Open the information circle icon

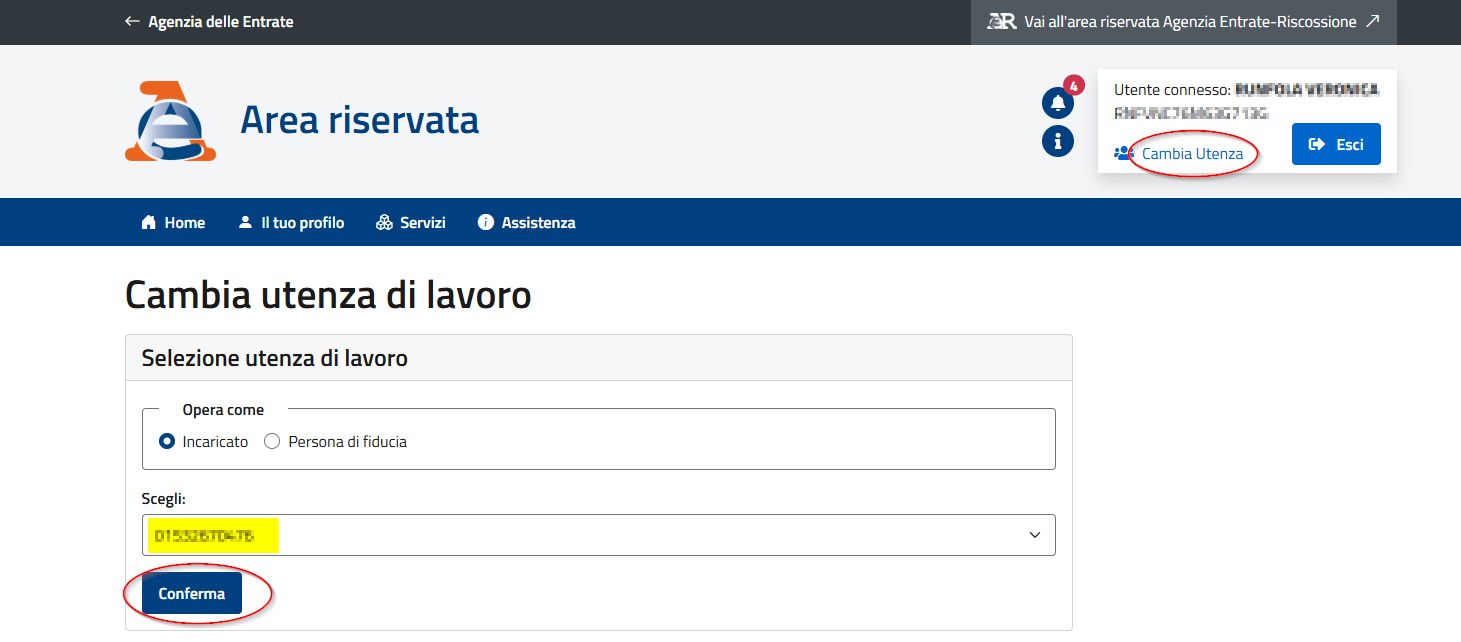point(1058,141)
